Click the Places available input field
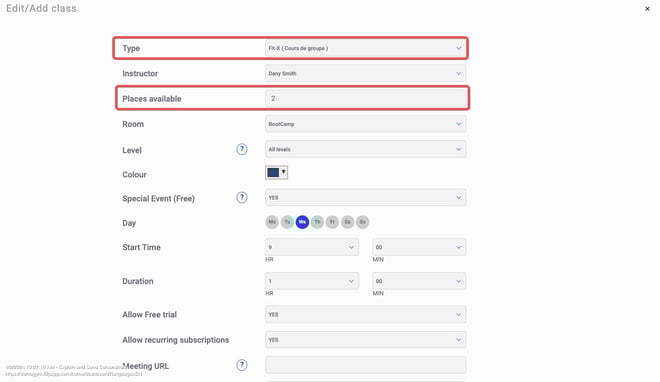660x382 pixels. pos(365,98)
